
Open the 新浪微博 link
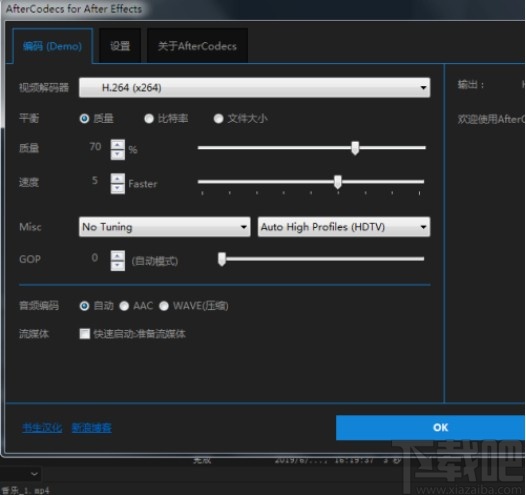coord(92,428)
